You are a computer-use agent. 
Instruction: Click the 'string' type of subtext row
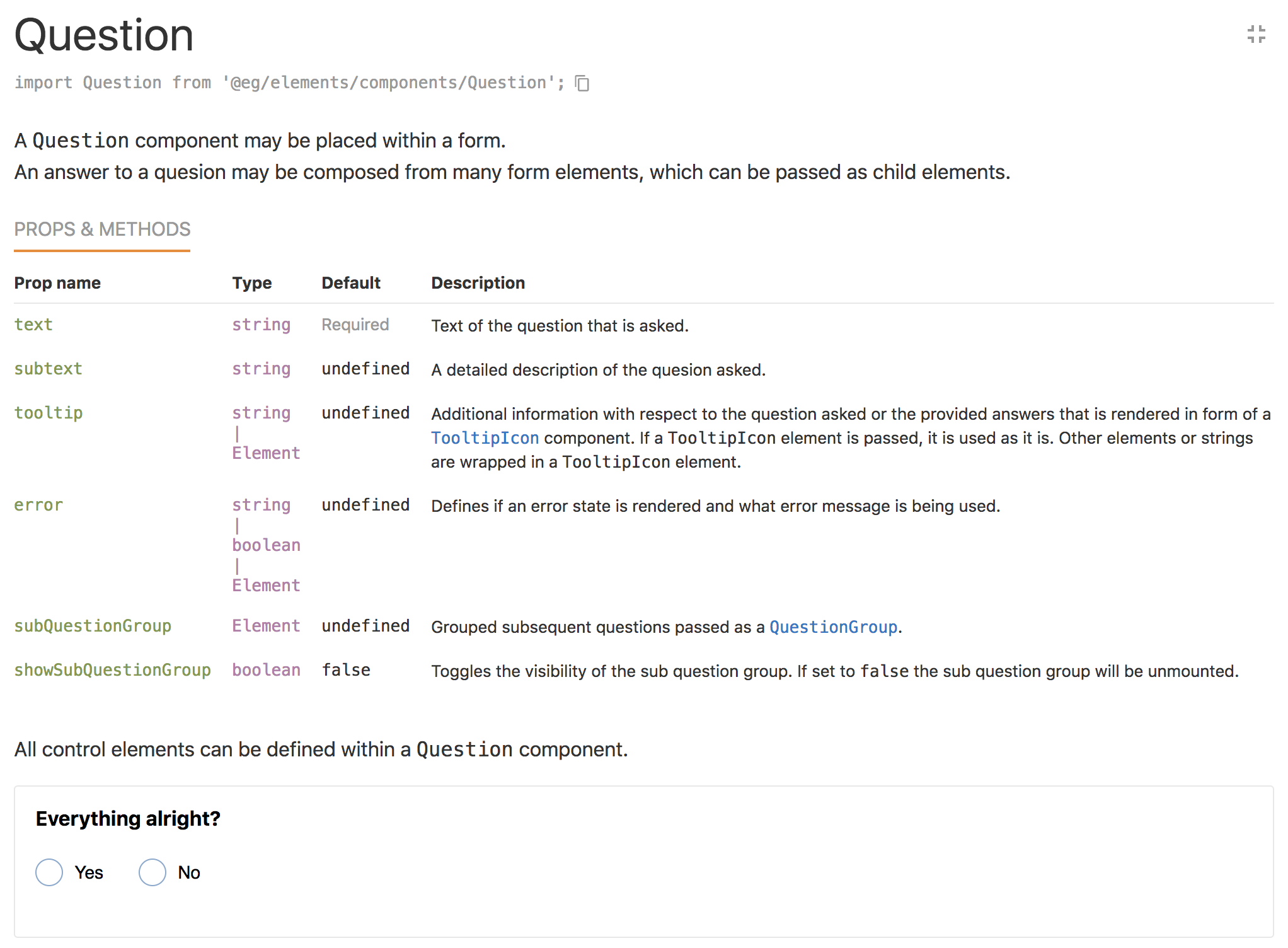[261, 369]
